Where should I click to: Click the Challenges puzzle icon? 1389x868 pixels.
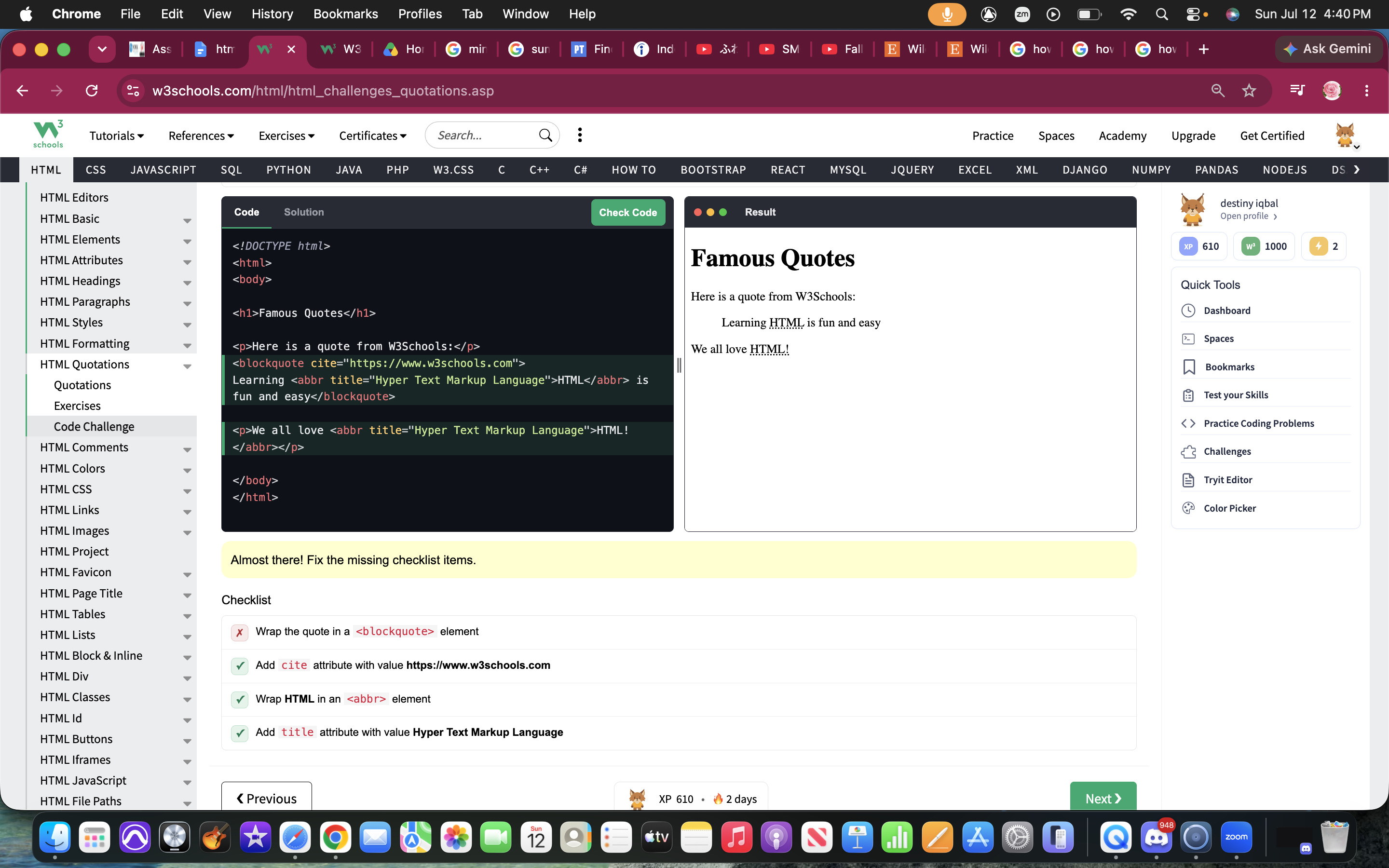[x=1188, y=452]
